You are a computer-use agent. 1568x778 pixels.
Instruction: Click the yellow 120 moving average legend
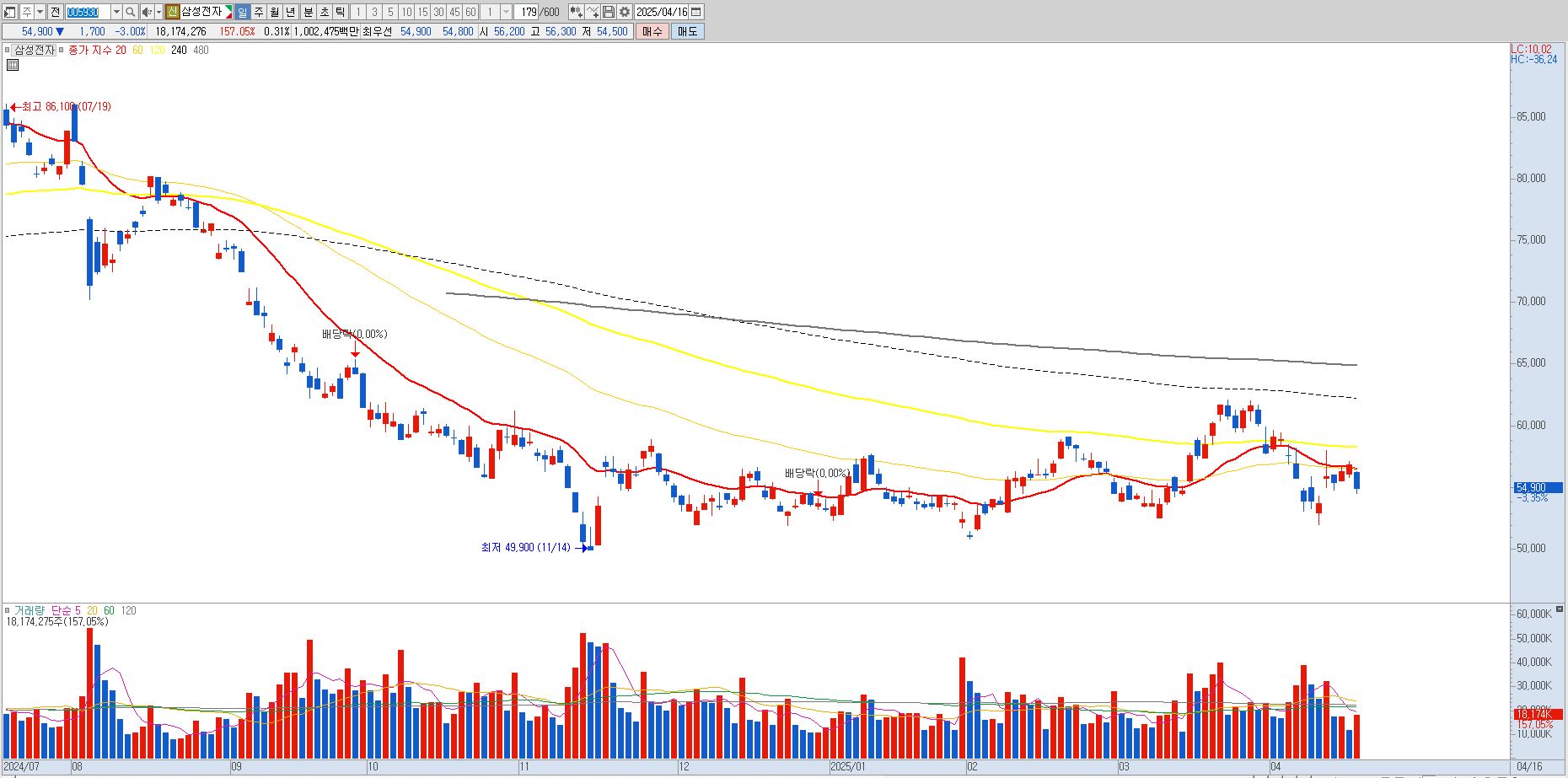158,50
